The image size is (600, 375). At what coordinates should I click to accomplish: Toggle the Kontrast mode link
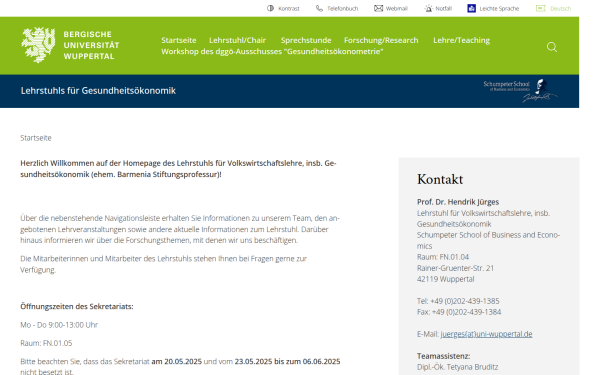coord(289,8)
